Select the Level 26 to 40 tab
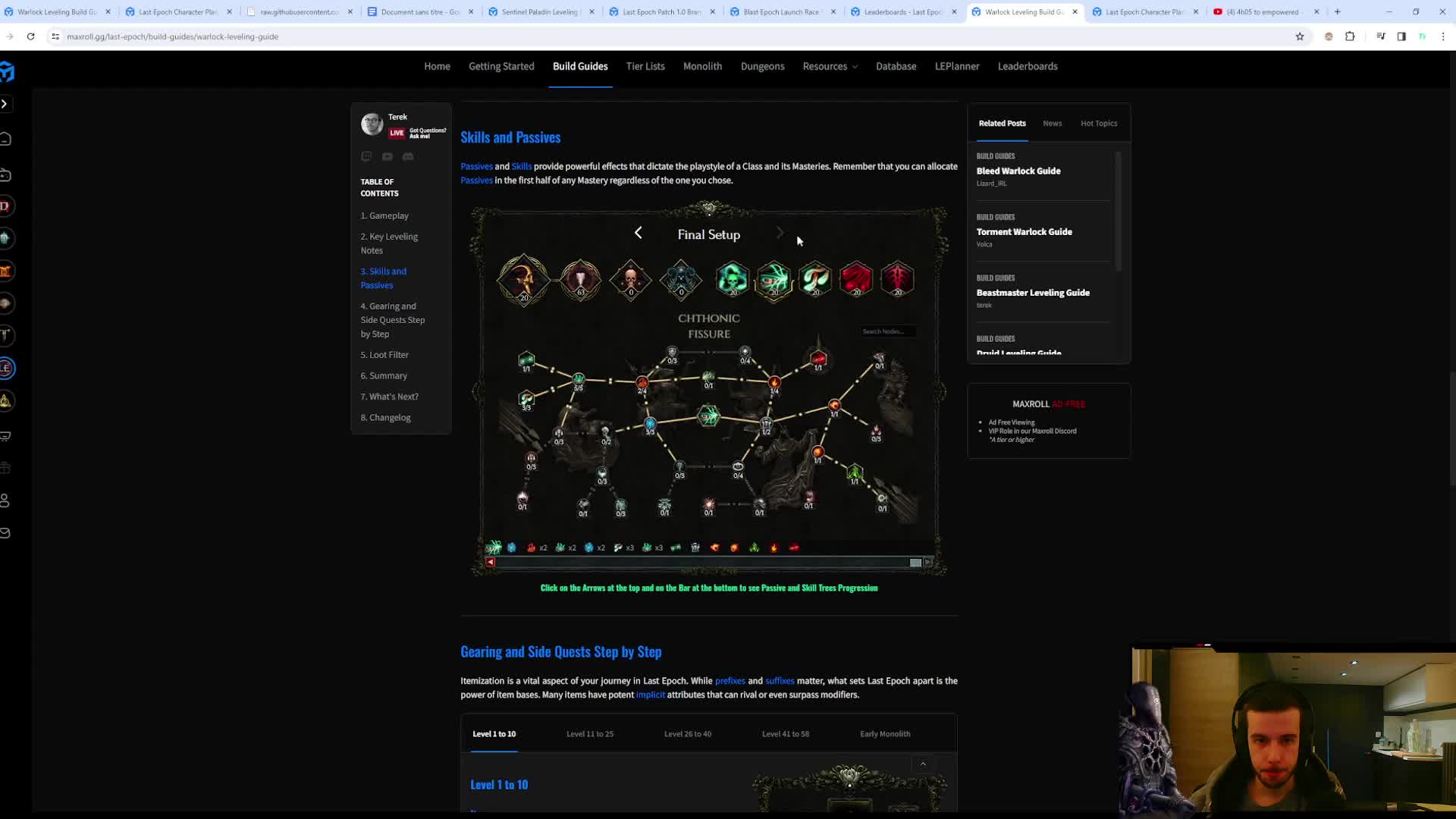 687,734
